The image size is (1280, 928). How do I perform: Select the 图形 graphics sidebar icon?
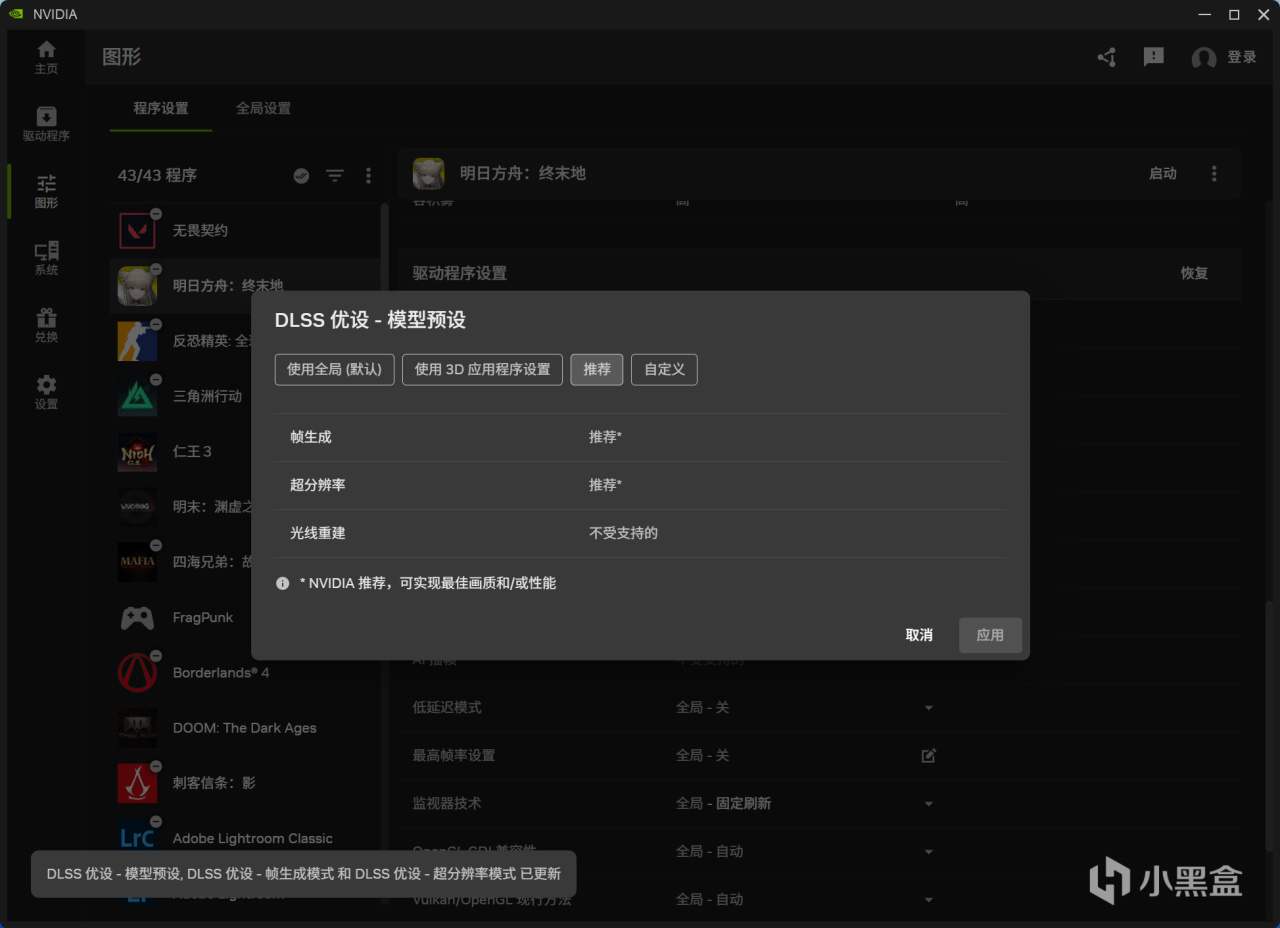click(x=46, y=191)
